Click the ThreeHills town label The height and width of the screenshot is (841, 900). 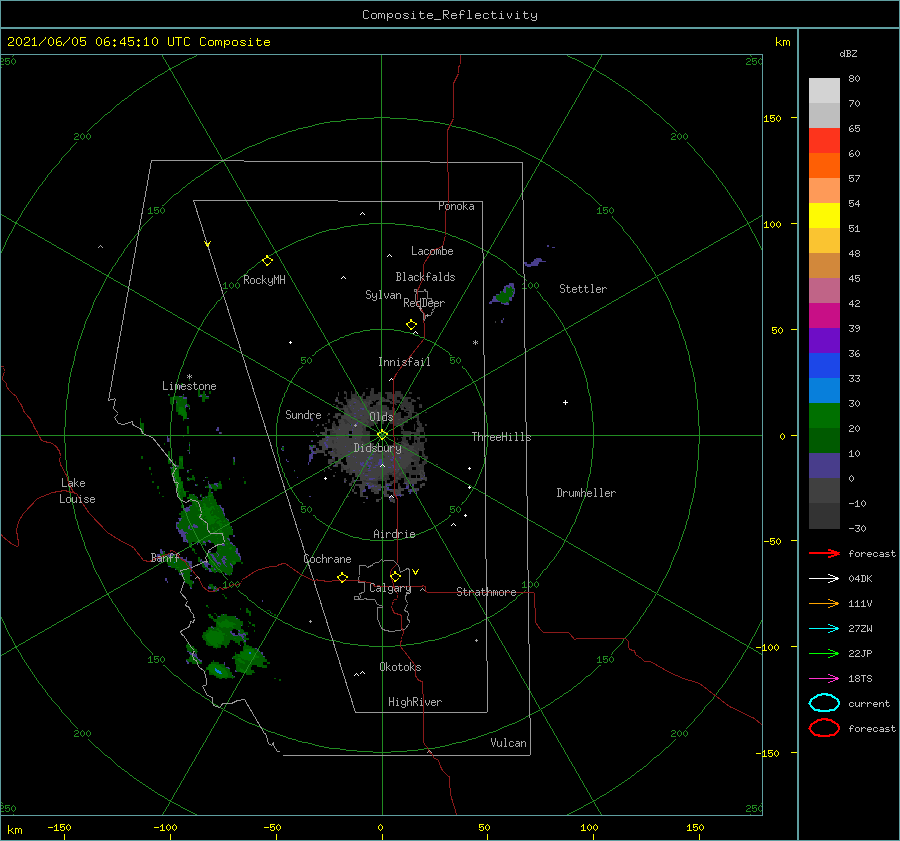(x=501, y=437)
